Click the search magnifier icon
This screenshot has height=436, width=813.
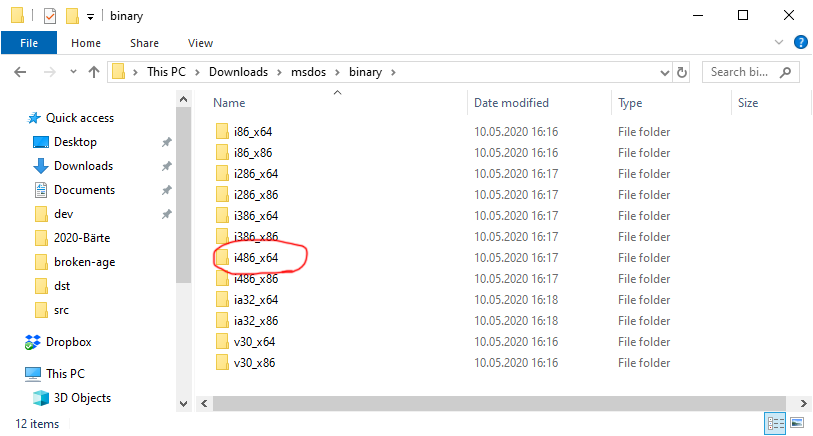click(786, 72)
